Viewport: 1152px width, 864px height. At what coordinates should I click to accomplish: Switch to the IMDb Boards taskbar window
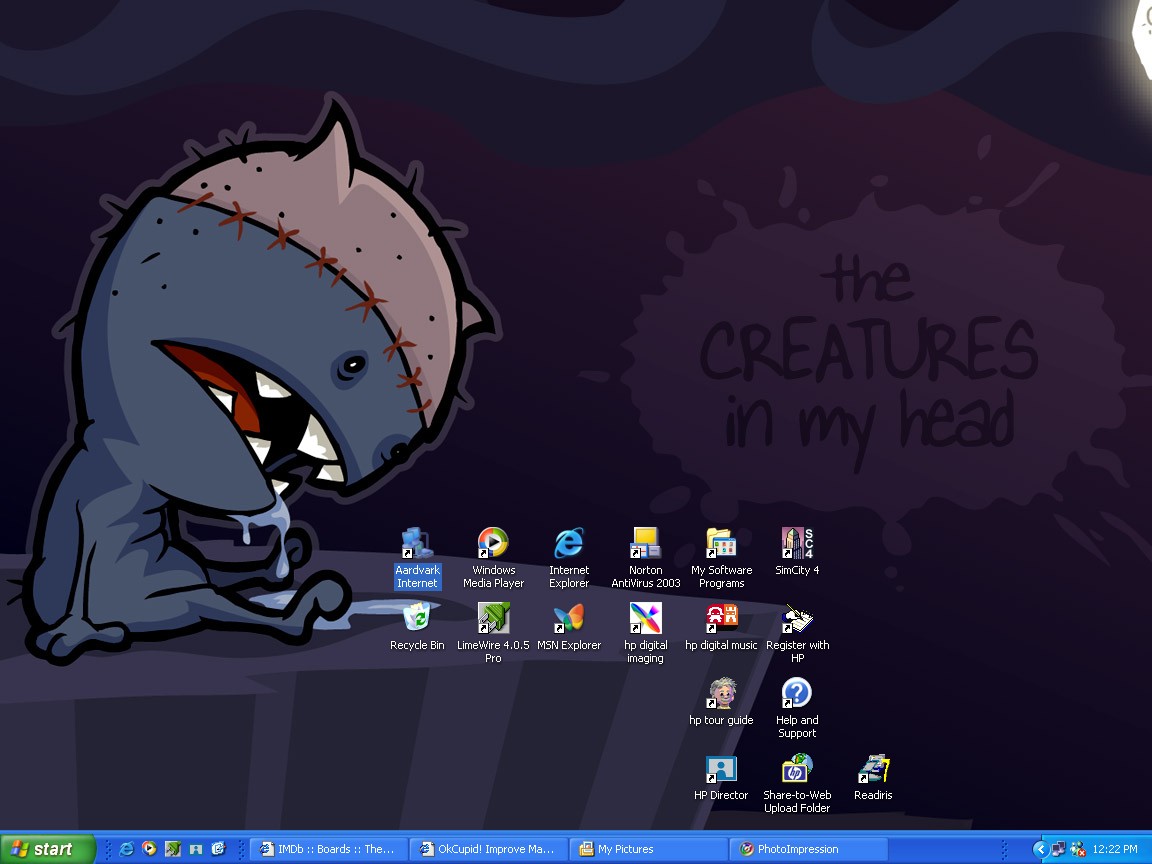328,849
